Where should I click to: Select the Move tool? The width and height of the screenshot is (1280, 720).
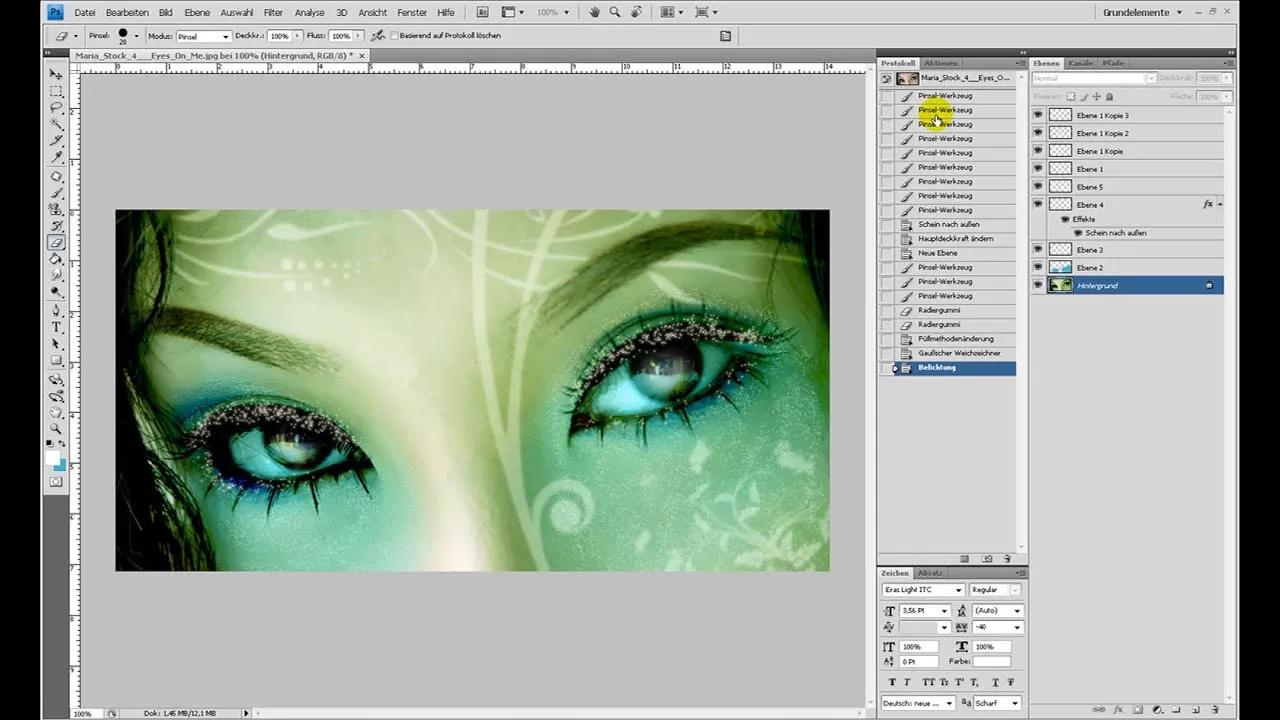pos(57,74)
